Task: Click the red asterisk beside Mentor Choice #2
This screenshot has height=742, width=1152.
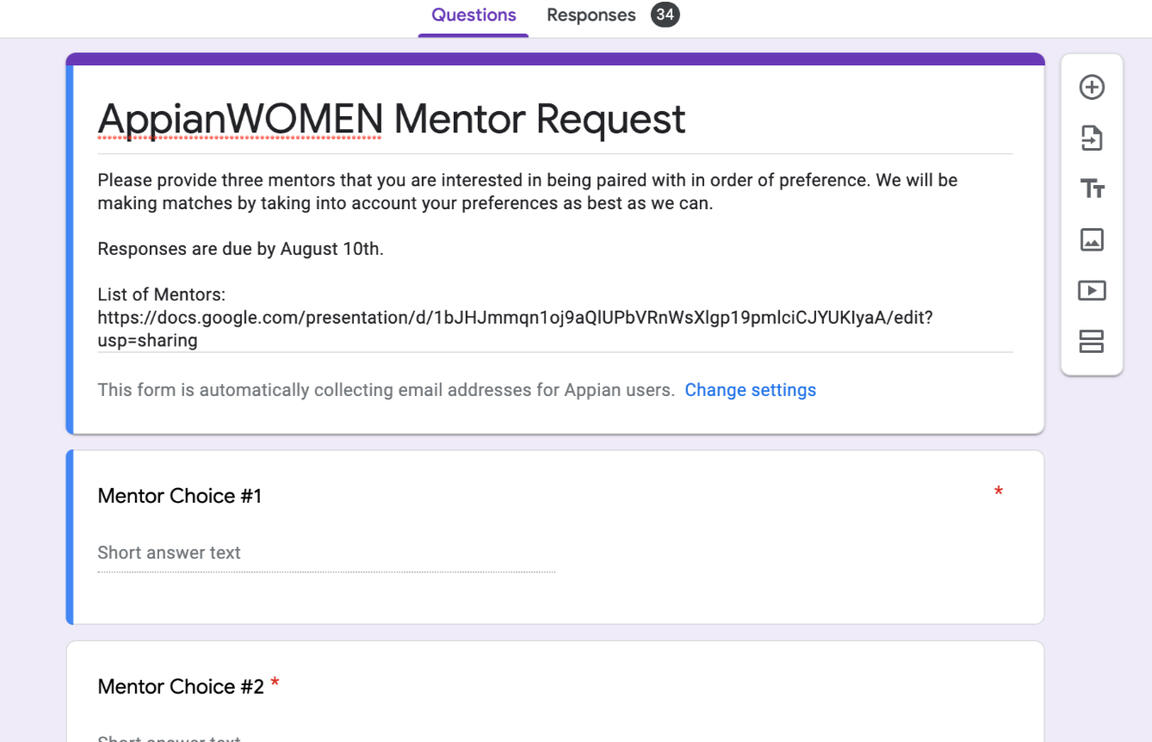Action: (x=275, y=683)
